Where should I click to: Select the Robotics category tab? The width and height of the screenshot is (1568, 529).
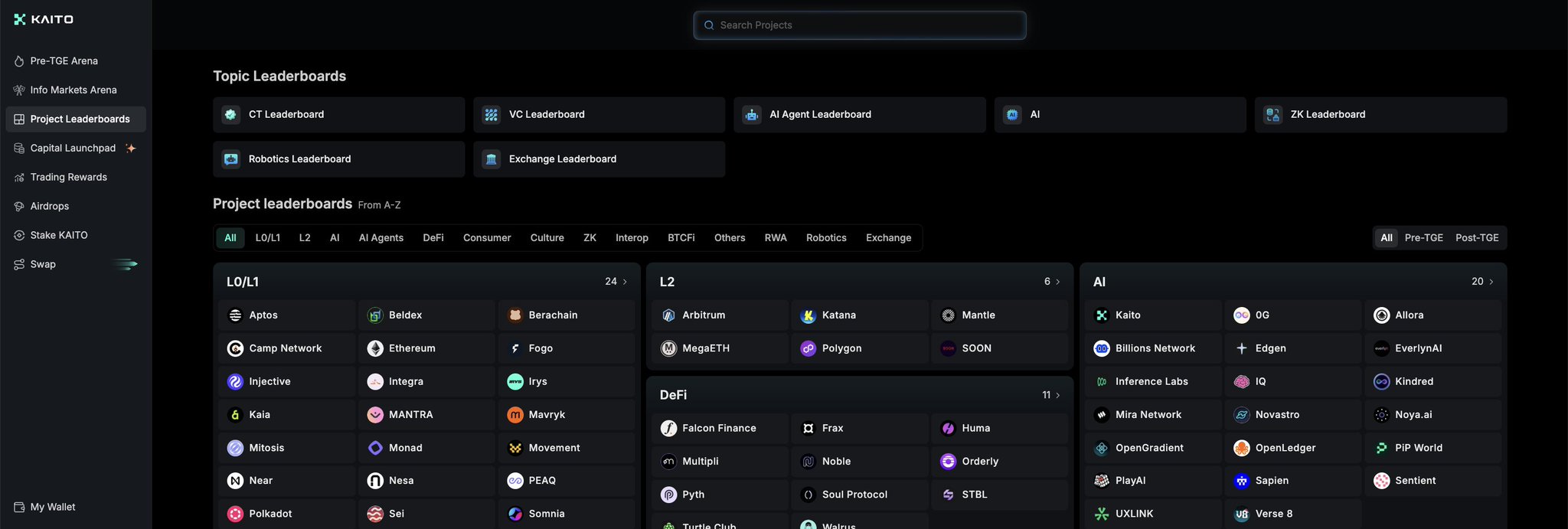click(826, 238)
